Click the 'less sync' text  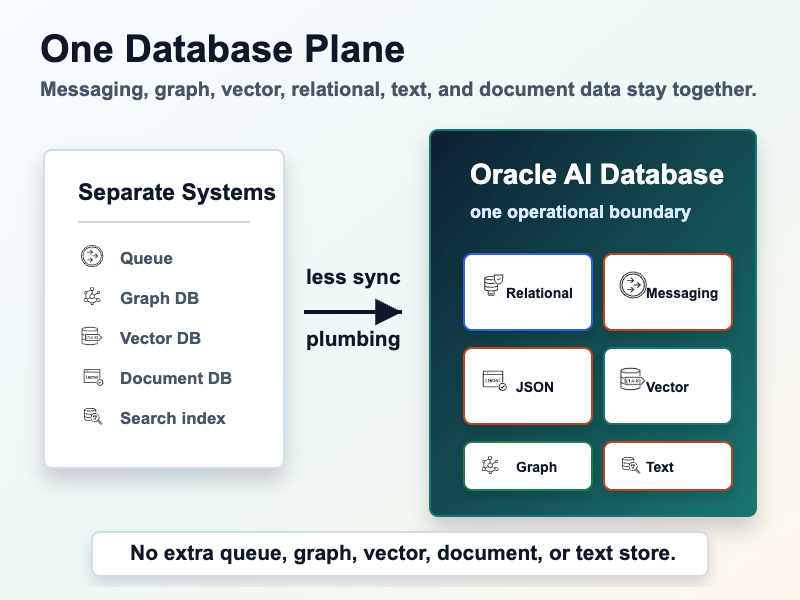353,277
